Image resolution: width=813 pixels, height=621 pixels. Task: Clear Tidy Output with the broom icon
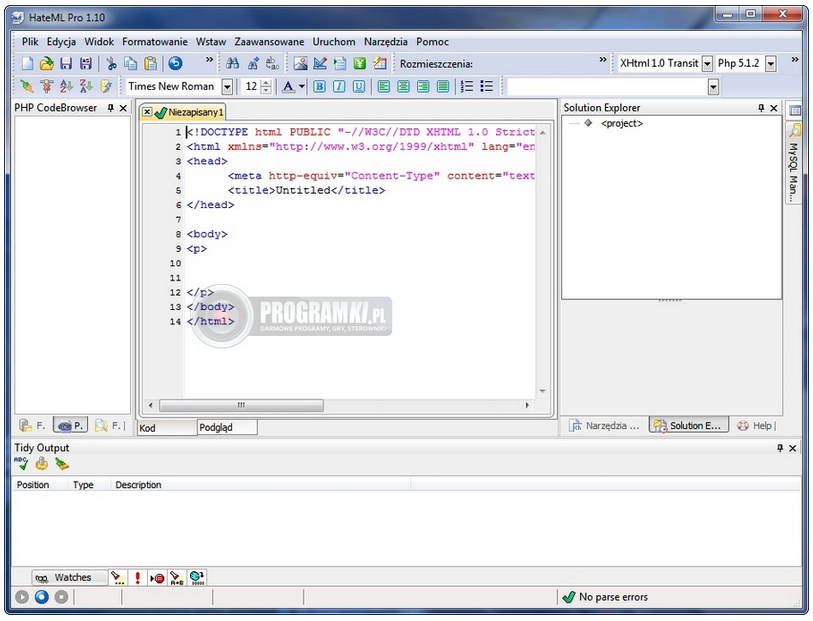click(x=62, y=463)
